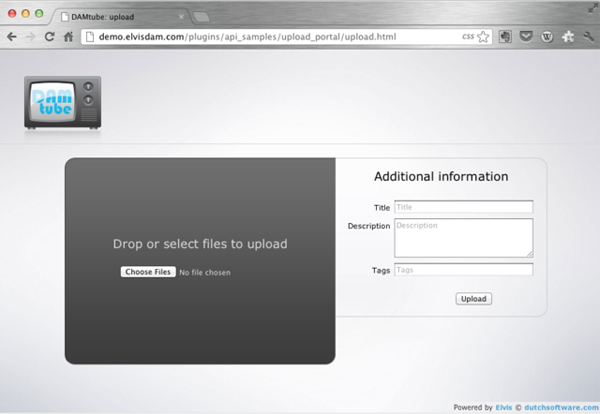600x414 pixels.
Task: Click the page icon in the address bar
Action: [90, 37]
